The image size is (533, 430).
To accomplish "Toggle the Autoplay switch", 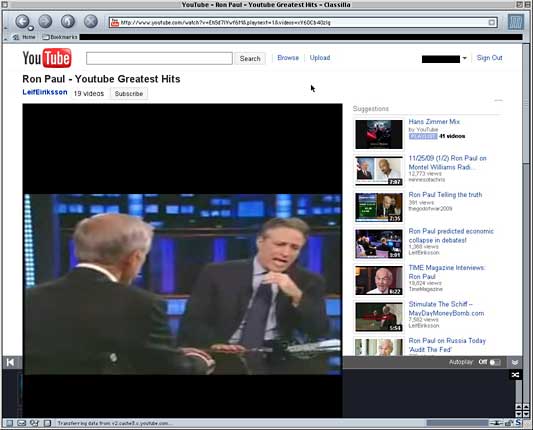I will 495,362.
